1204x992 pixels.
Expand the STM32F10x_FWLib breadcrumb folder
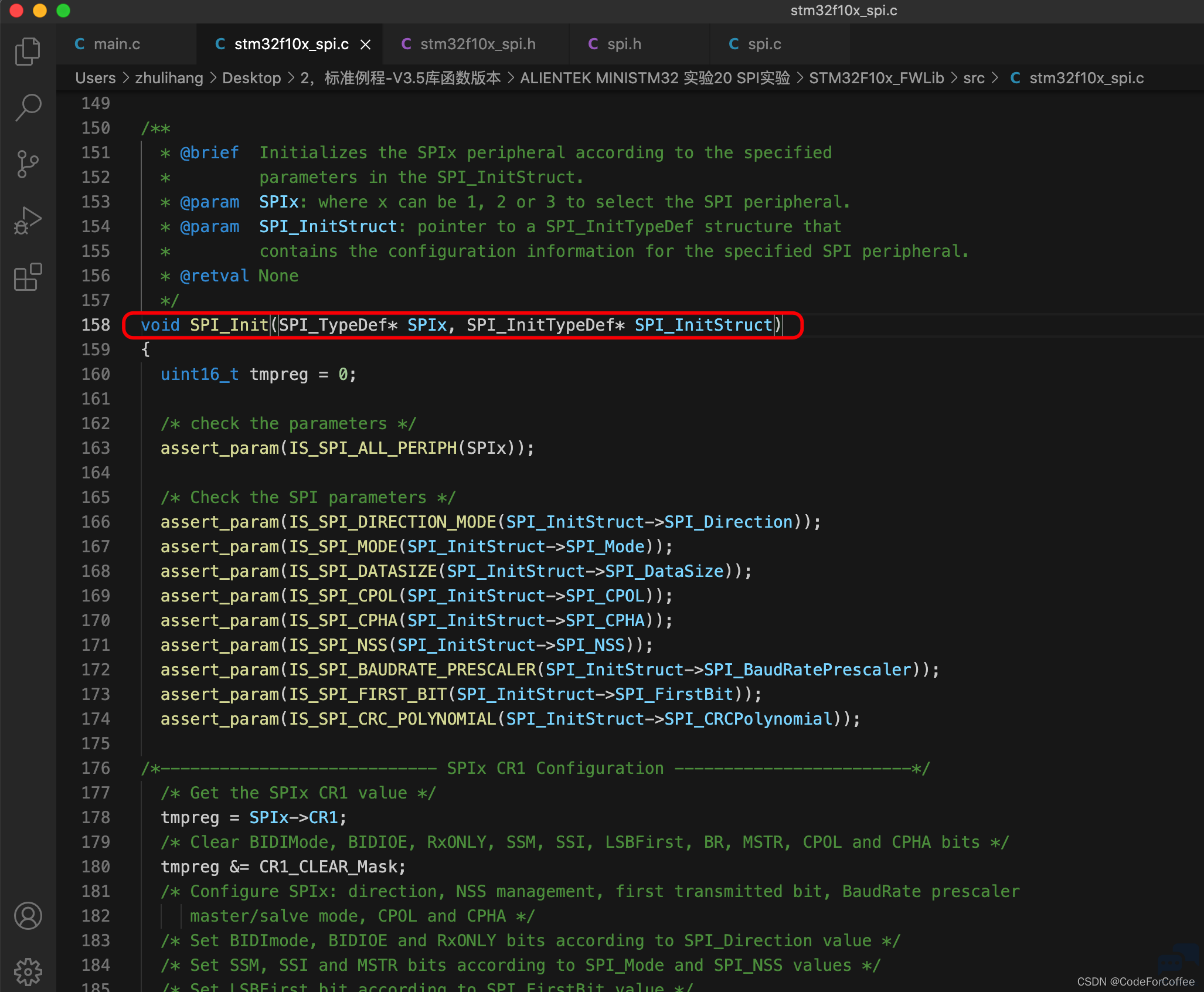point(876,78)
